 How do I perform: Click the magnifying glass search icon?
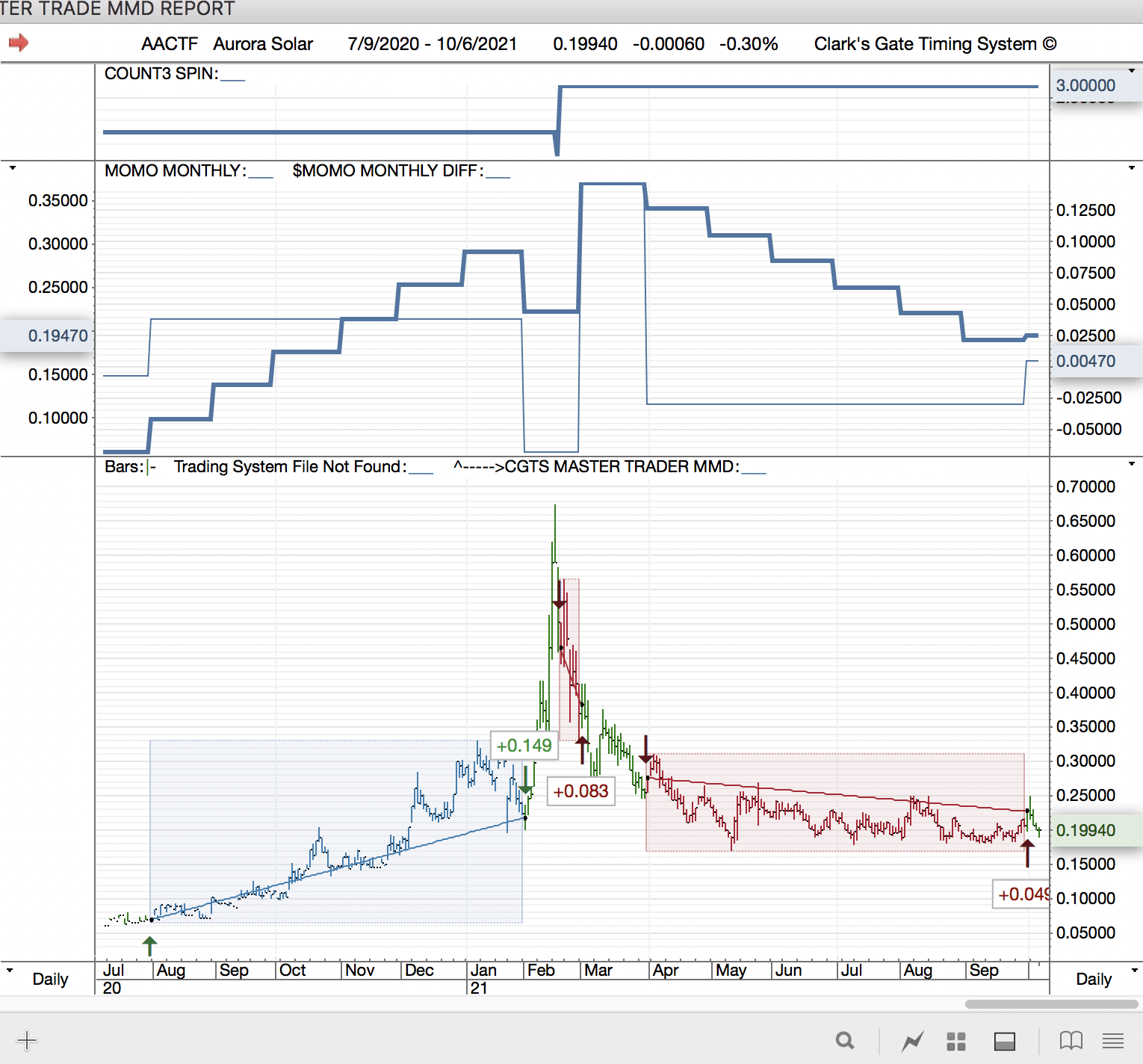click(x=845, y=1040)
